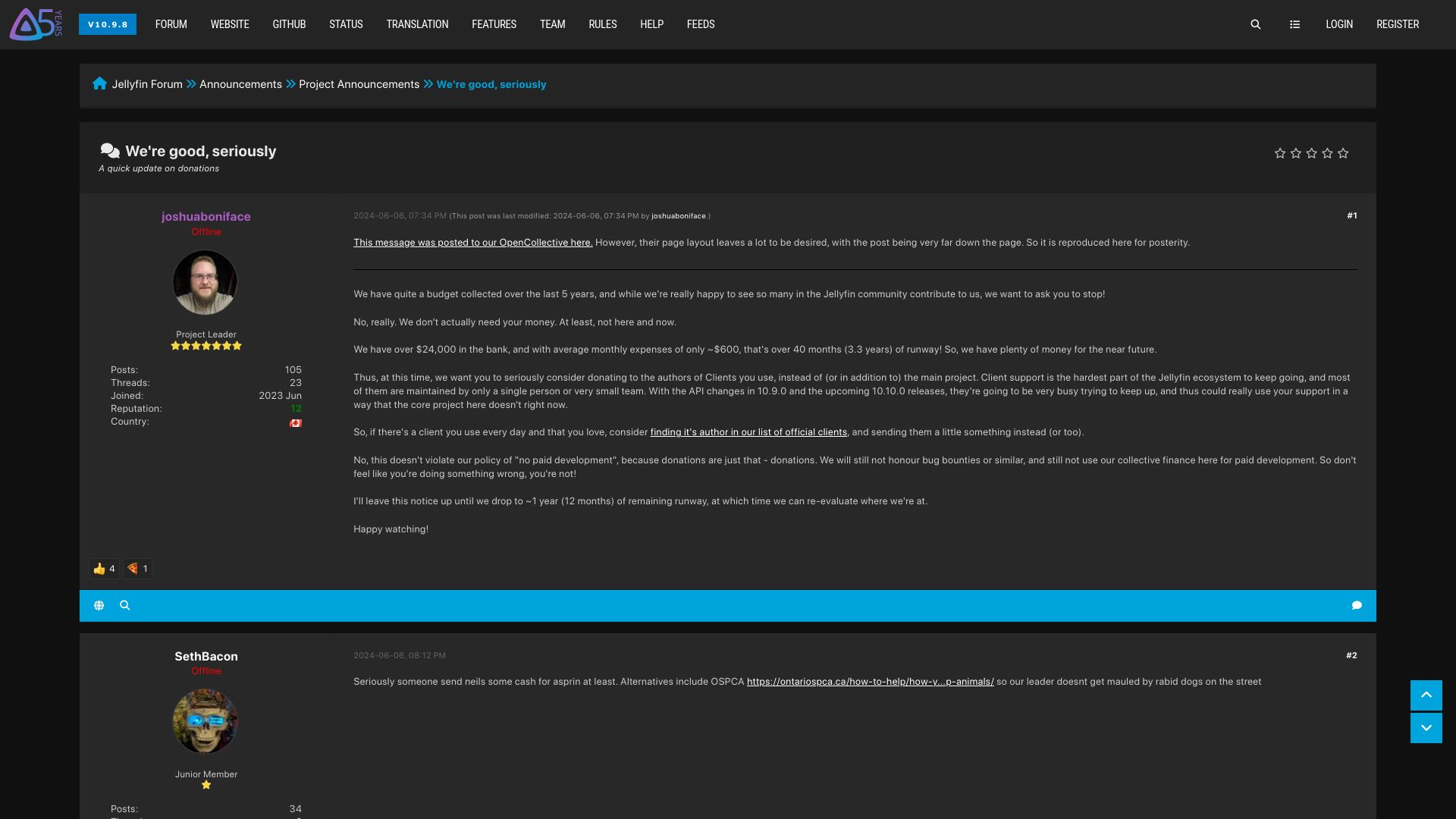Open joshuaboniface profile username link
The image size is (1456, 819).
pos(206,216)
